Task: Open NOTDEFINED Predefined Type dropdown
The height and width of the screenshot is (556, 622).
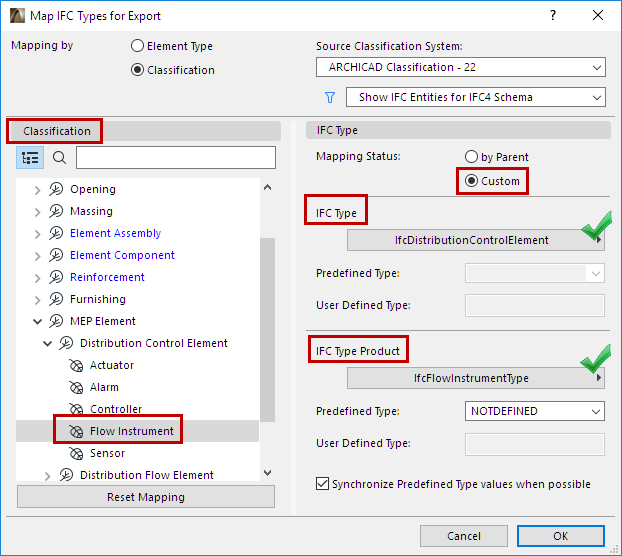Action: click(x=534, y=411)
